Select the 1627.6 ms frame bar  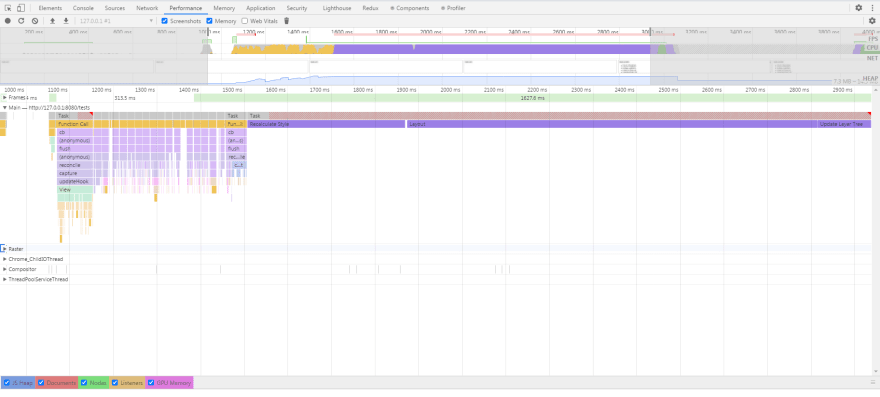(533, 98)
